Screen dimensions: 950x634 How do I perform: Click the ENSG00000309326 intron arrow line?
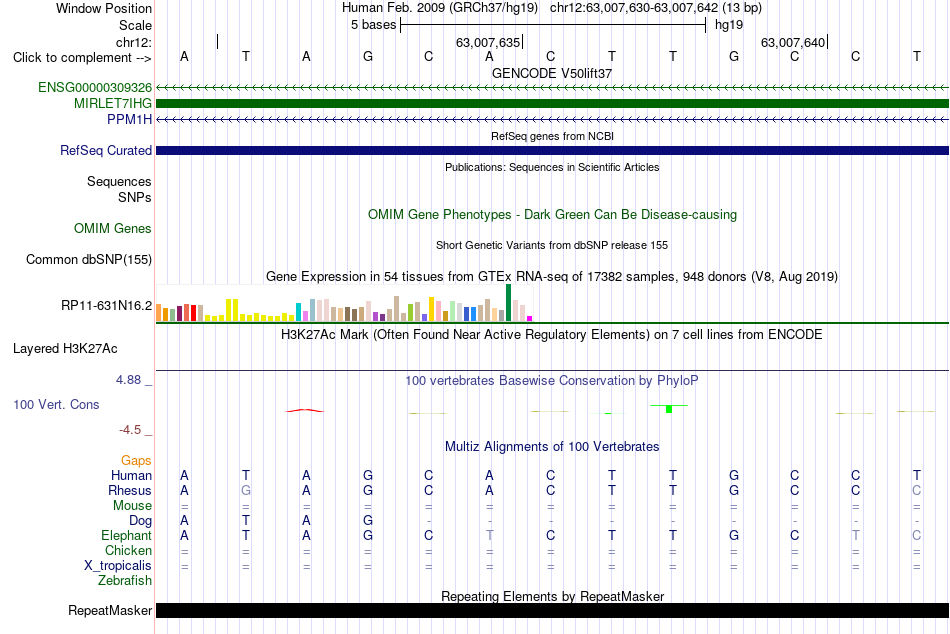pyautogui.click(x=552, y=88)
